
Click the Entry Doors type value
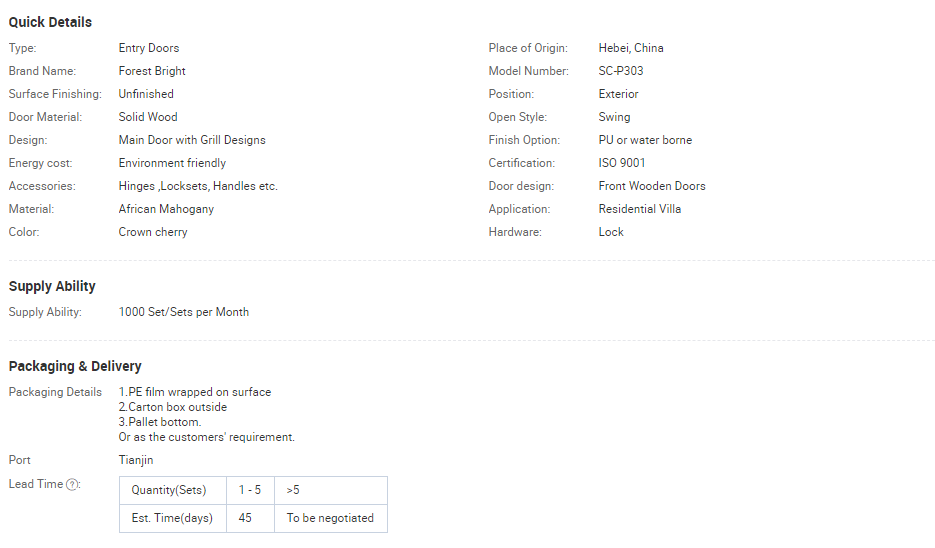(149, 48)
